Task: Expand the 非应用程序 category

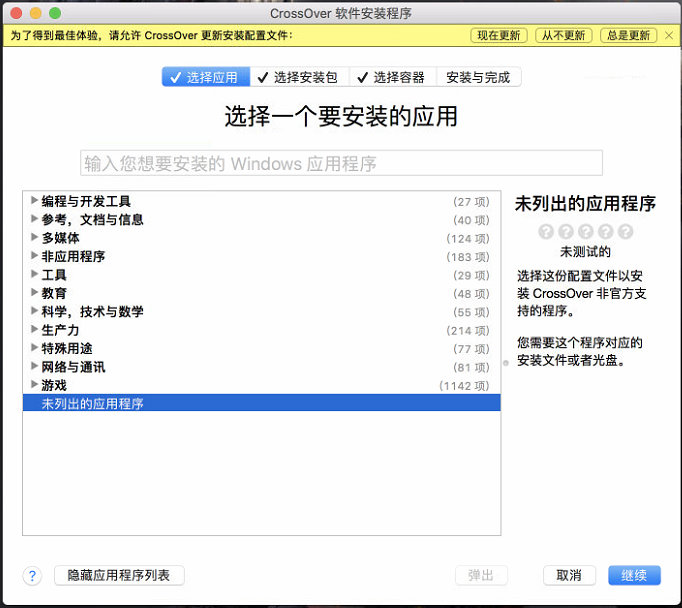Action: pyautogui.click(x=34, y=256)
